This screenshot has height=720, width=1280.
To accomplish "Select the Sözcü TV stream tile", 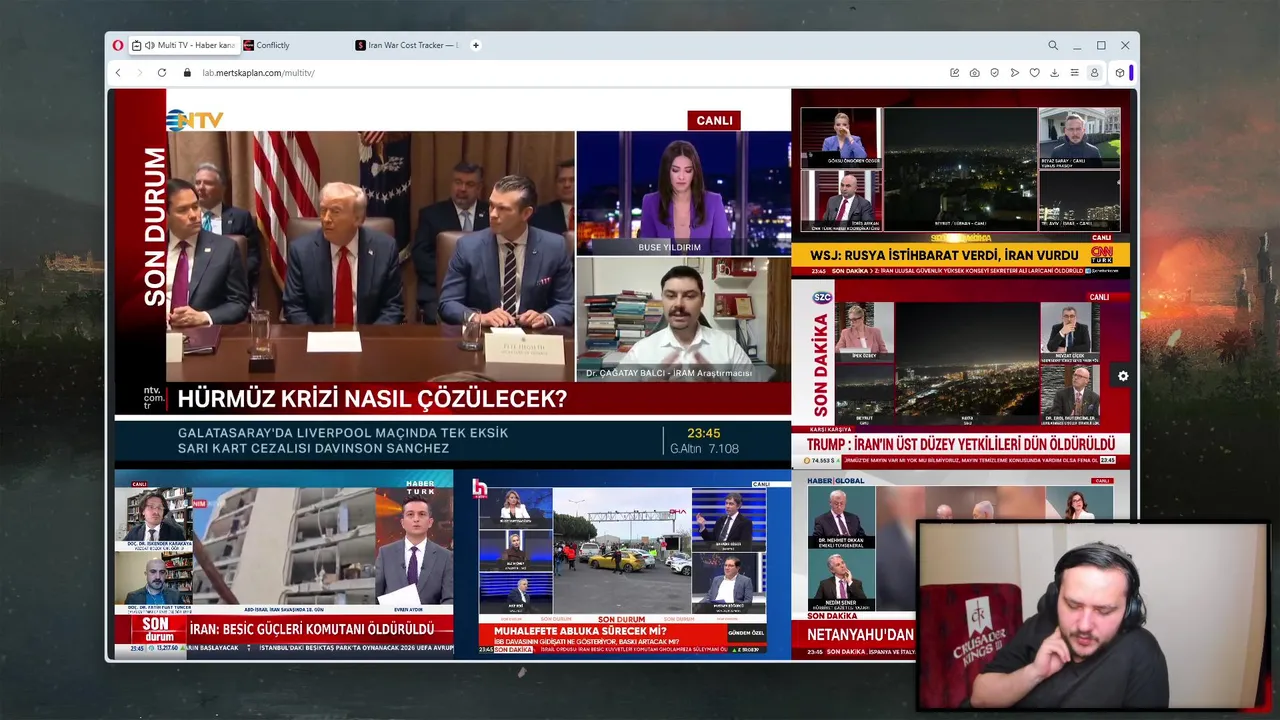I will [961, 374].
